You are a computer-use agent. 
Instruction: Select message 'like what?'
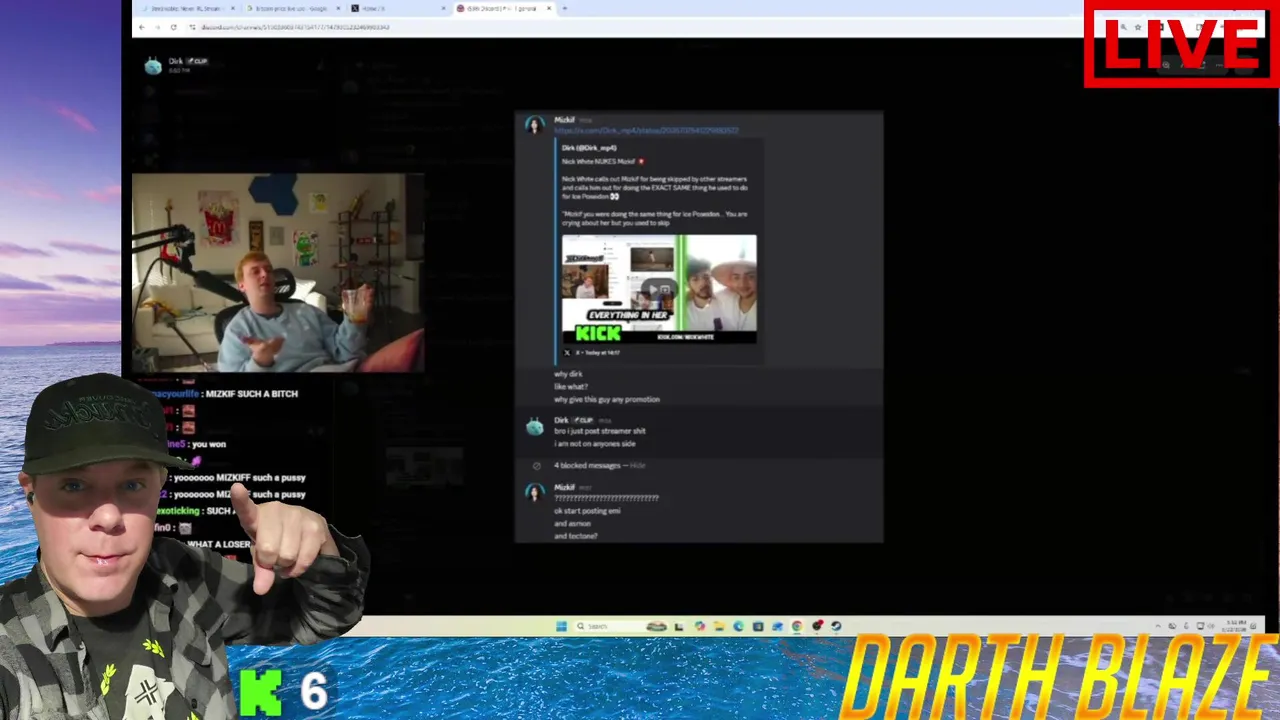571,386
